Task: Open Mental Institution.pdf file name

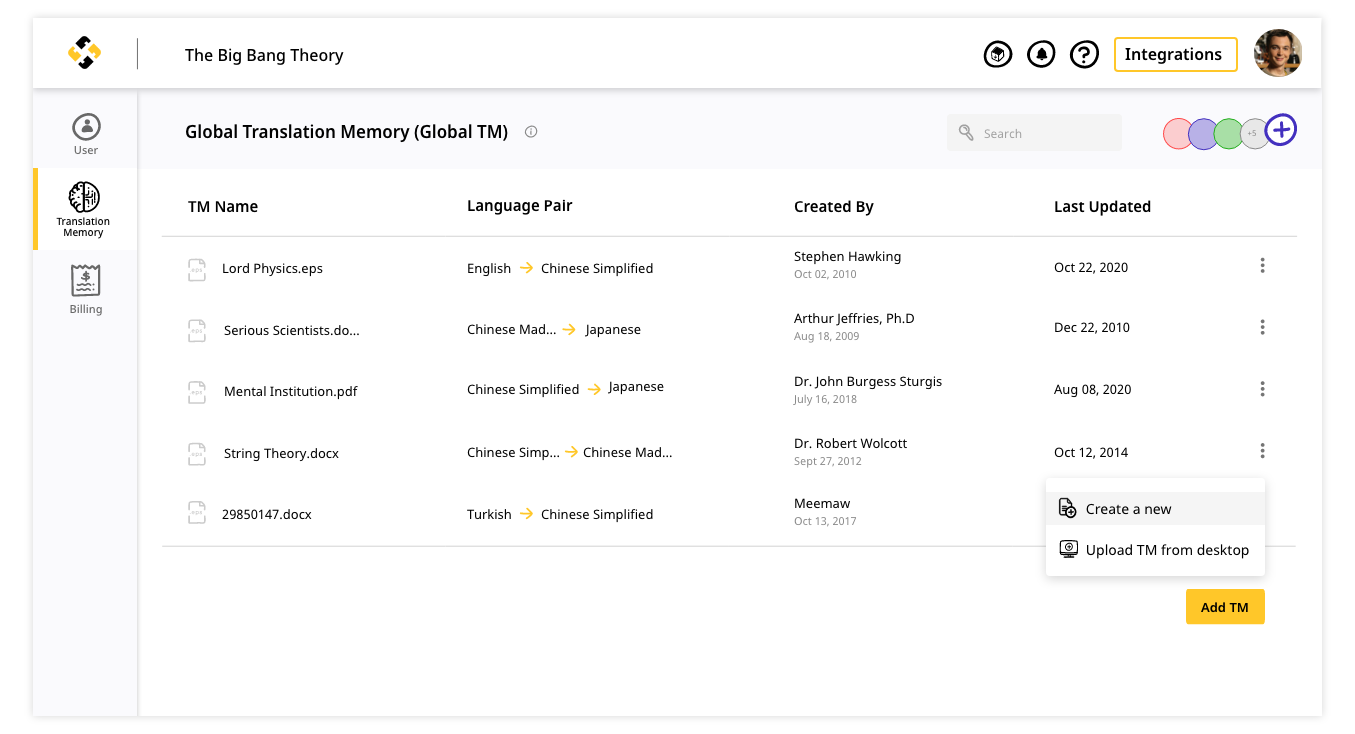Action: click(291, 392)
